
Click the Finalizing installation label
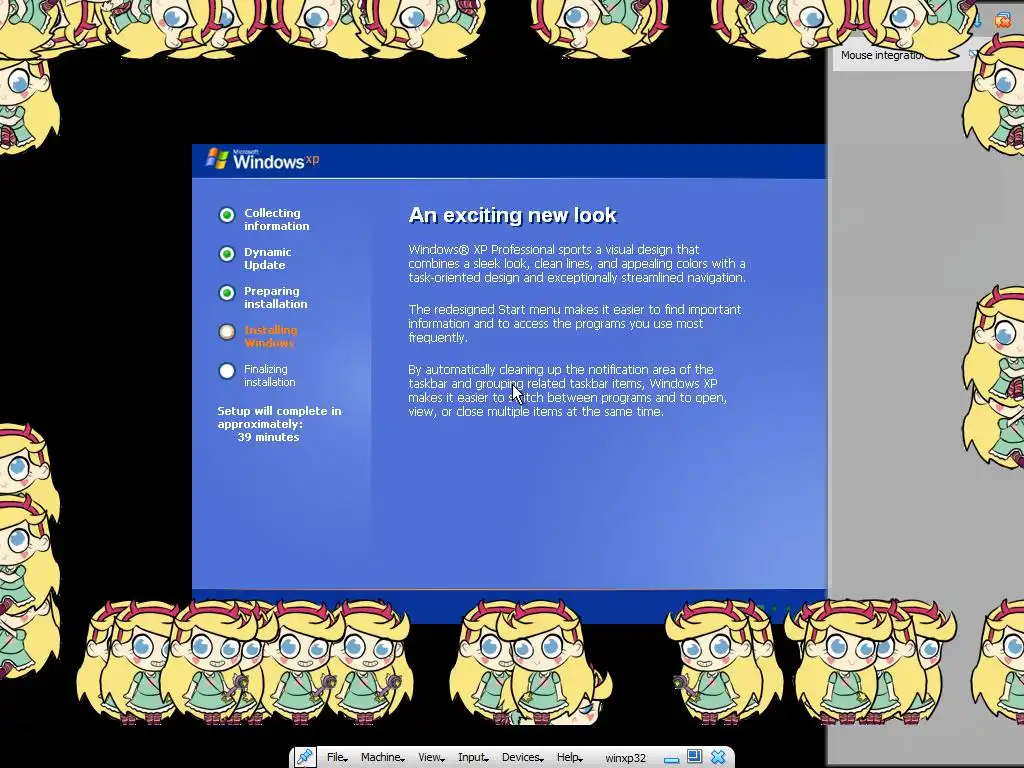click(270, 376)
